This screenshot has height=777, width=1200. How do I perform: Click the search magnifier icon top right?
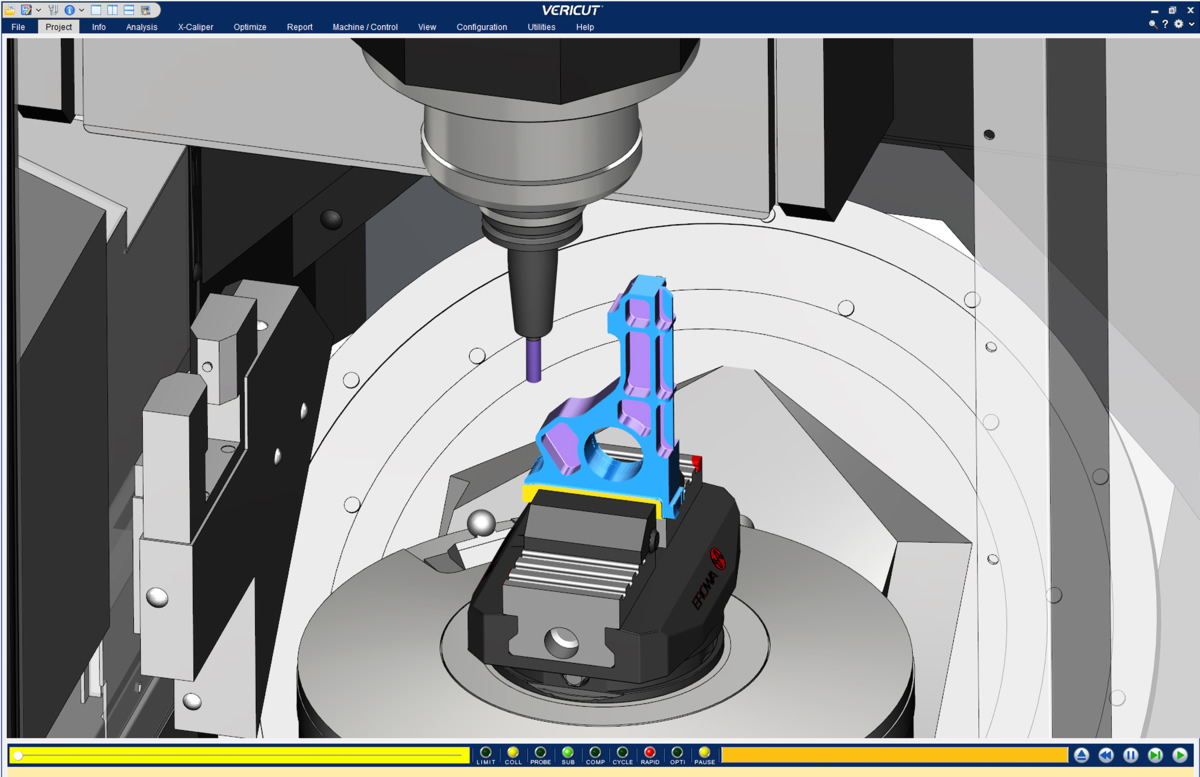(1153, 24)
